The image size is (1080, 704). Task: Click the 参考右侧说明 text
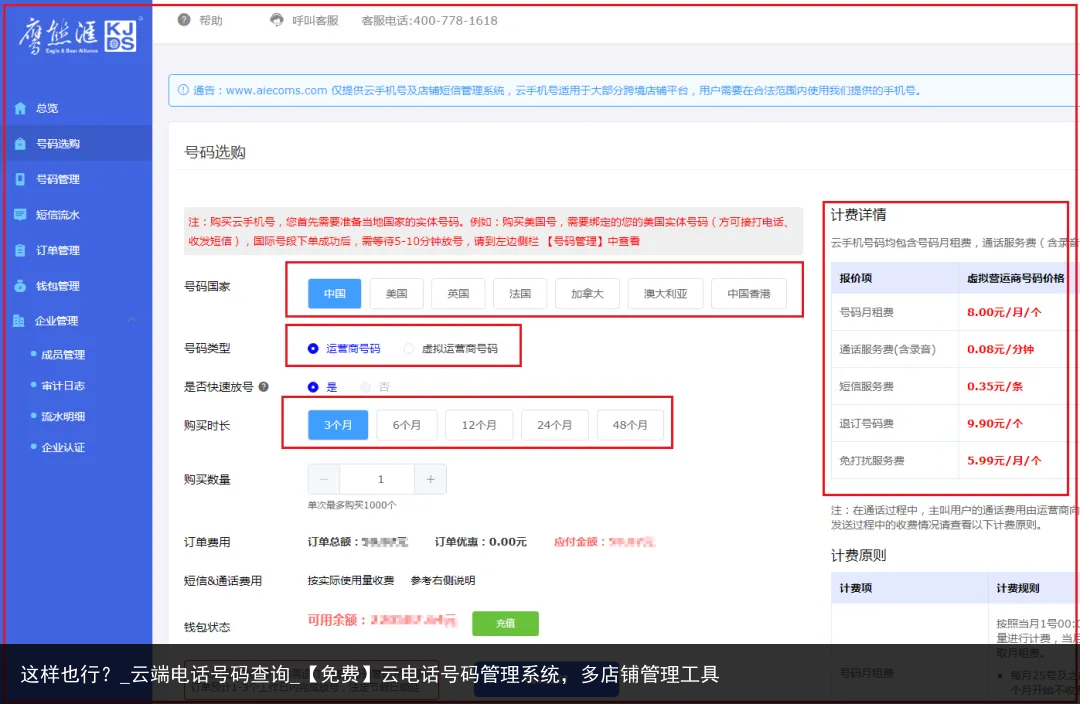443,581
